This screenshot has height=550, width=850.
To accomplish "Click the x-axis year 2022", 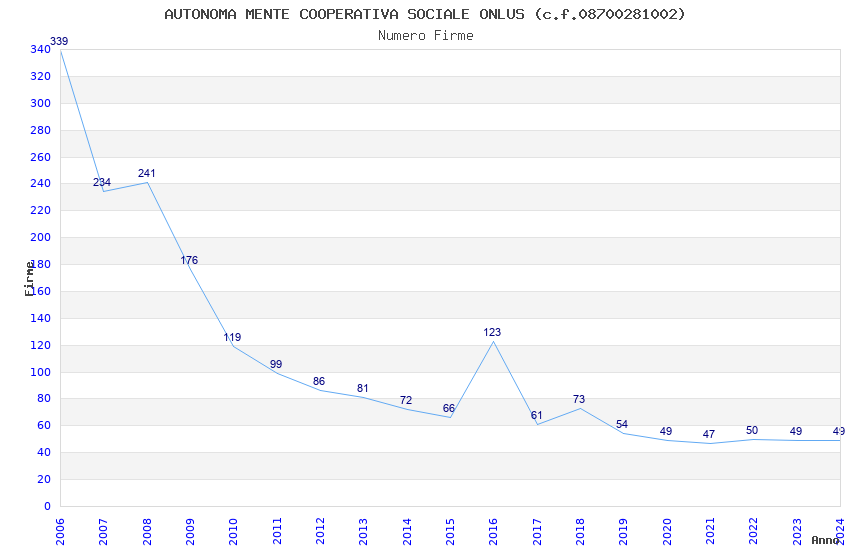I will click(x=754, y=532).
